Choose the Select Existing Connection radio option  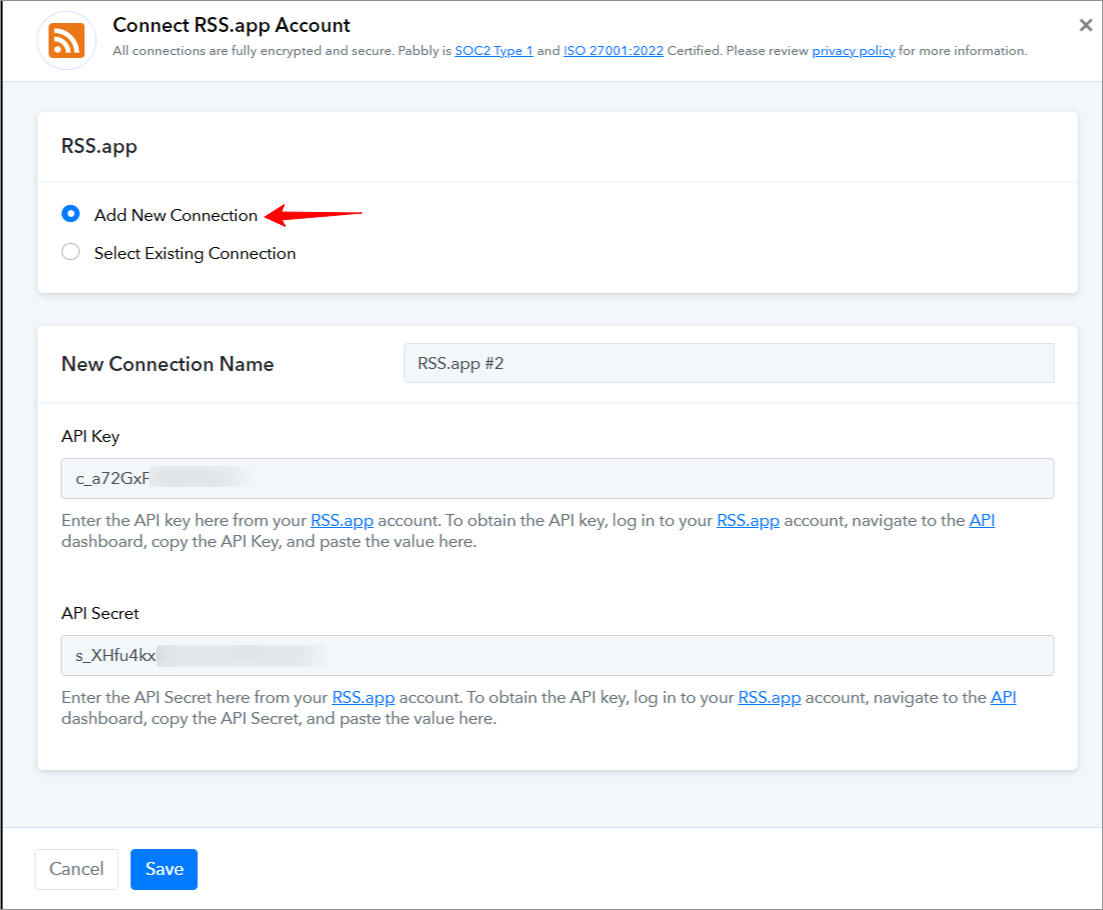[70, 252]
